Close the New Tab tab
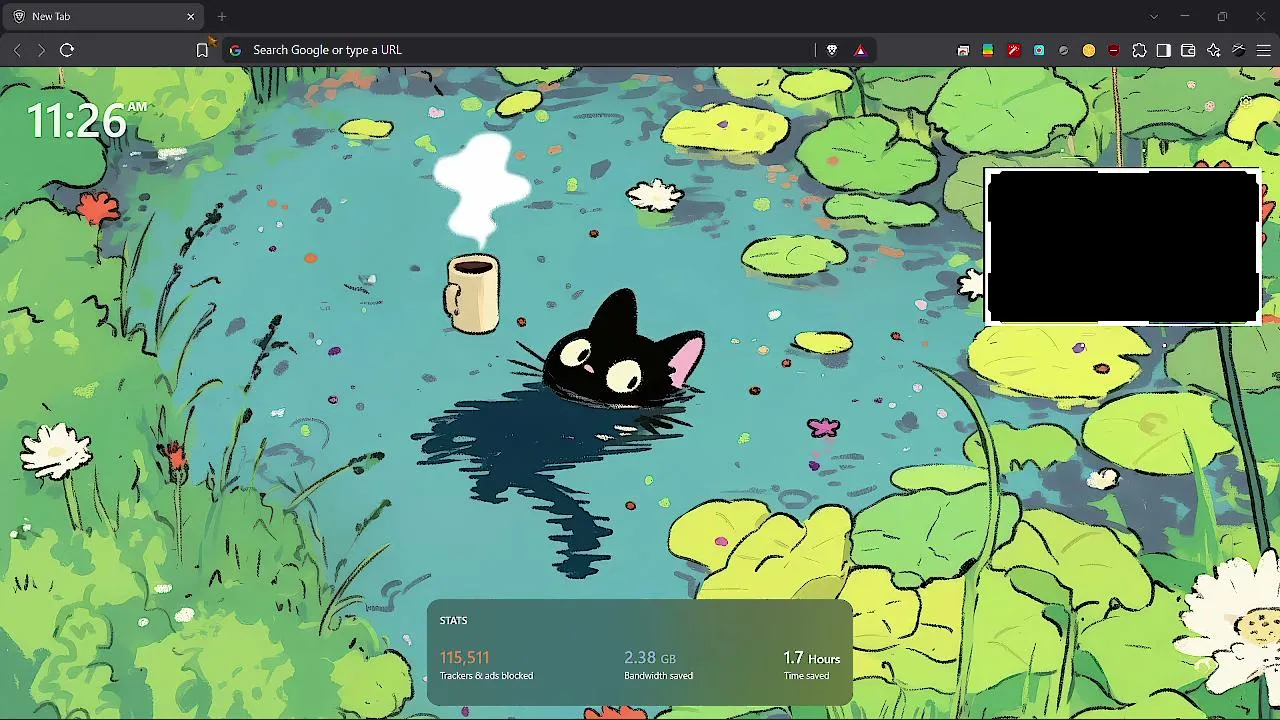Image resolution: width=1280 pixels, height=720 pixels. tap(191, 17)
